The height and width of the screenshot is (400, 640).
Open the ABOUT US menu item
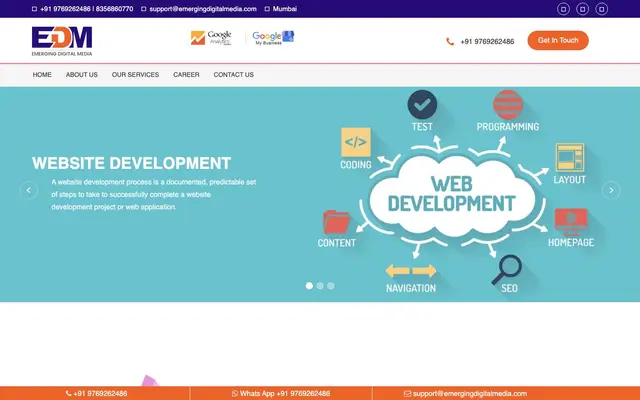coord(82,75)
